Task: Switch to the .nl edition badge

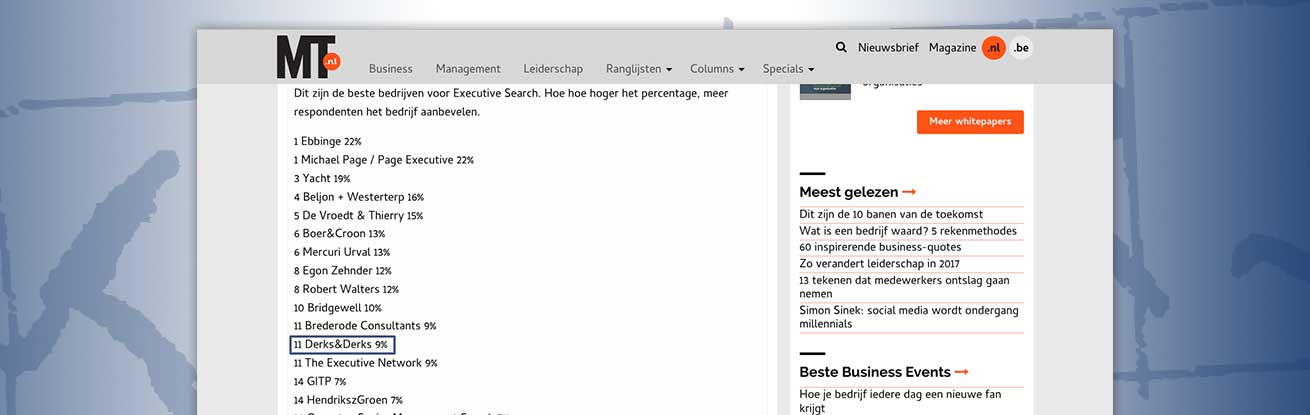Action: point(993,47)
